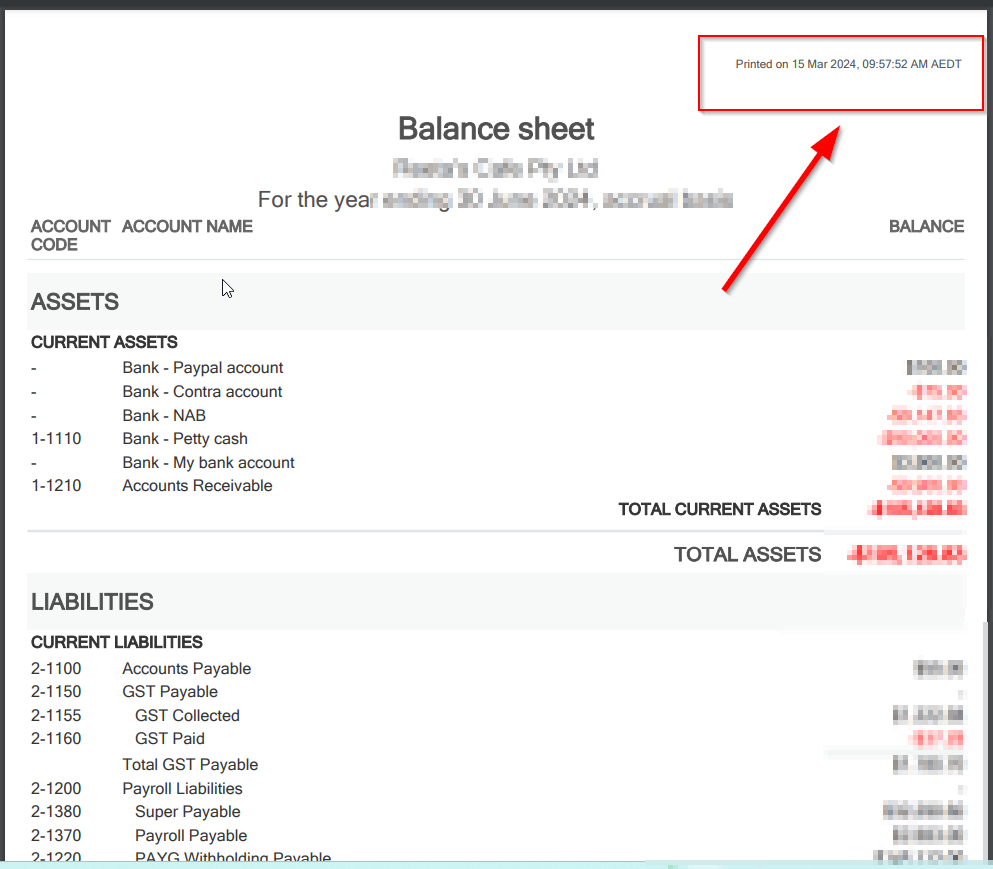Image resolution: width=993 pixels, height=869 pixels.
Task: Select the Bank - My bank account row
Action: tap(497, 462)
